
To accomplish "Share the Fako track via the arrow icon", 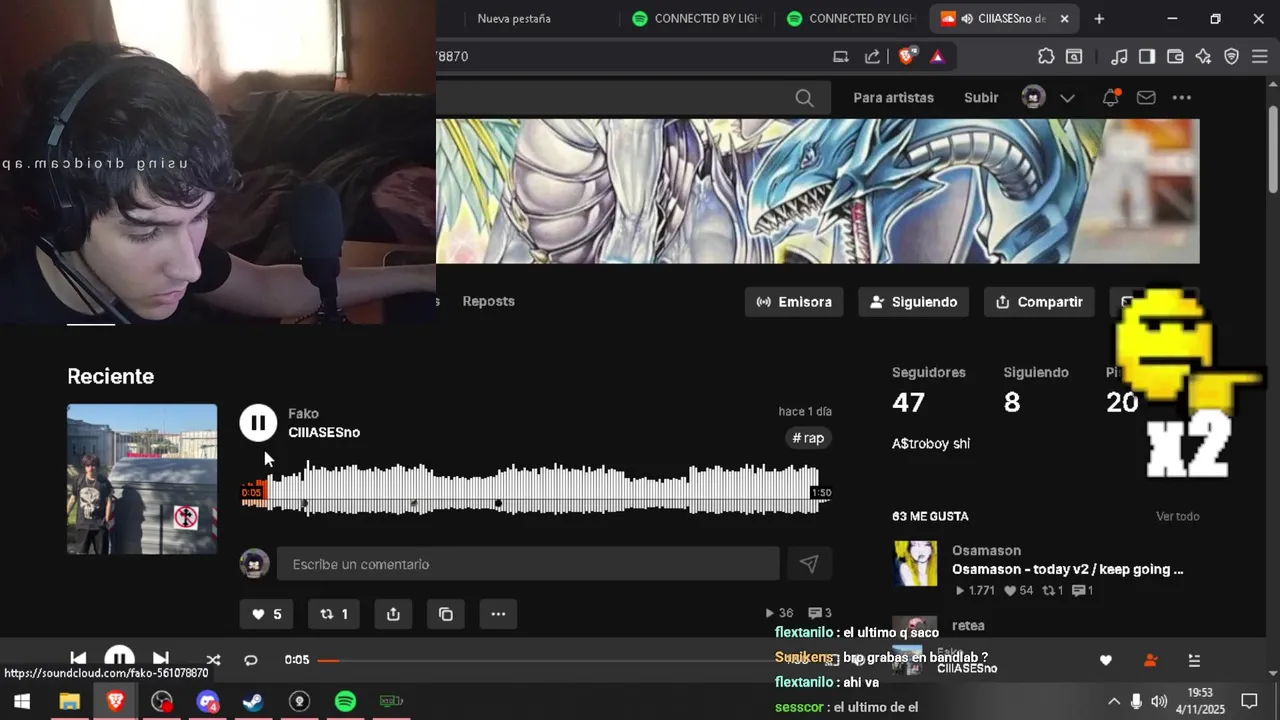I will (x=393, y=614).
